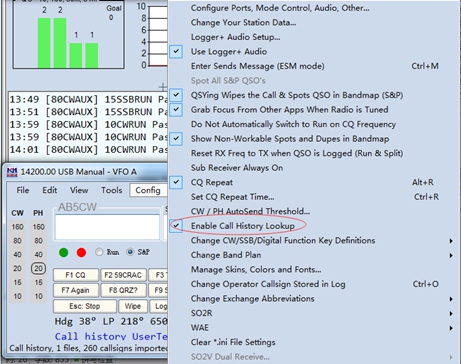
Task: Select PH 80 band button
Action: 38,241
